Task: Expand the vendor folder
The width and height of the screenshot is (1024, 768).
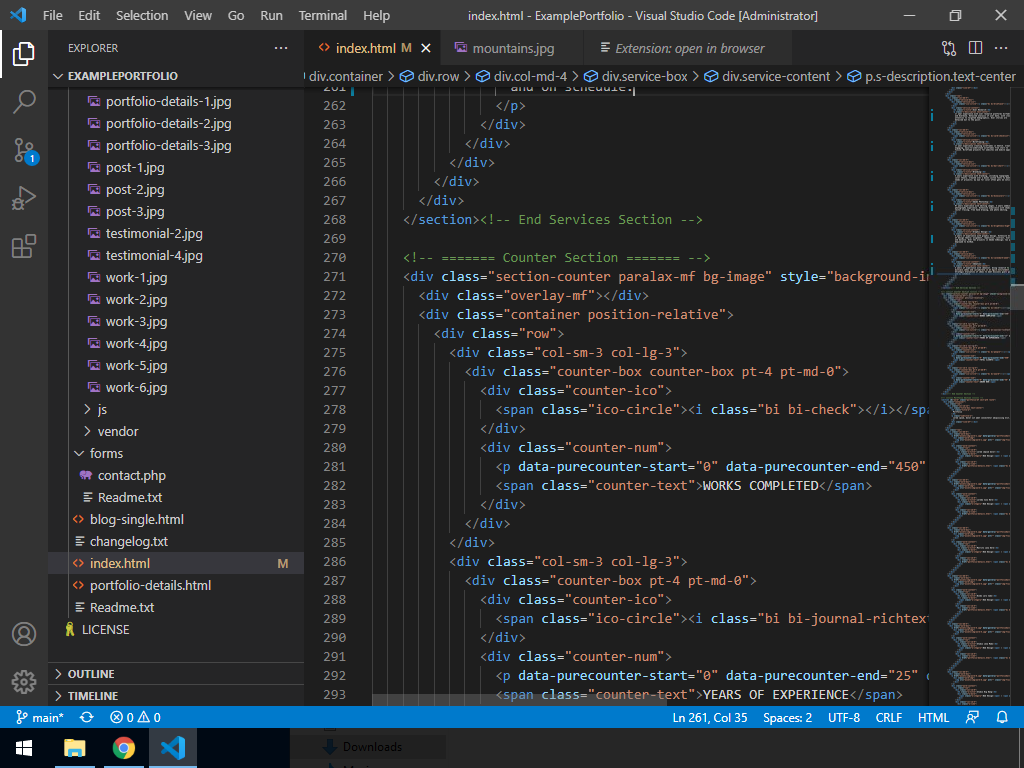Action: pyautogui.click(x=118, y=431)
